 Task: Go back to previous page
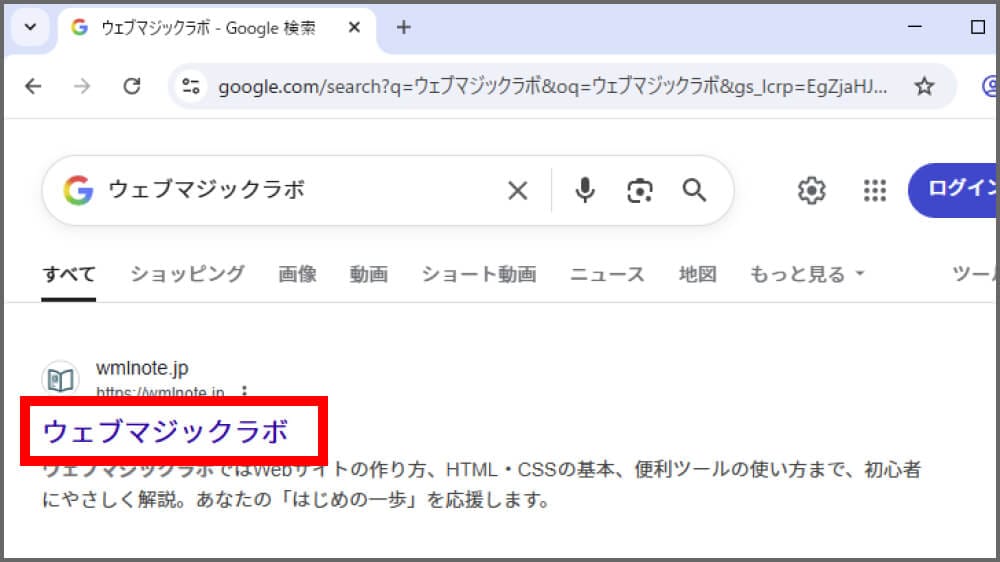(x=33, y=87)
